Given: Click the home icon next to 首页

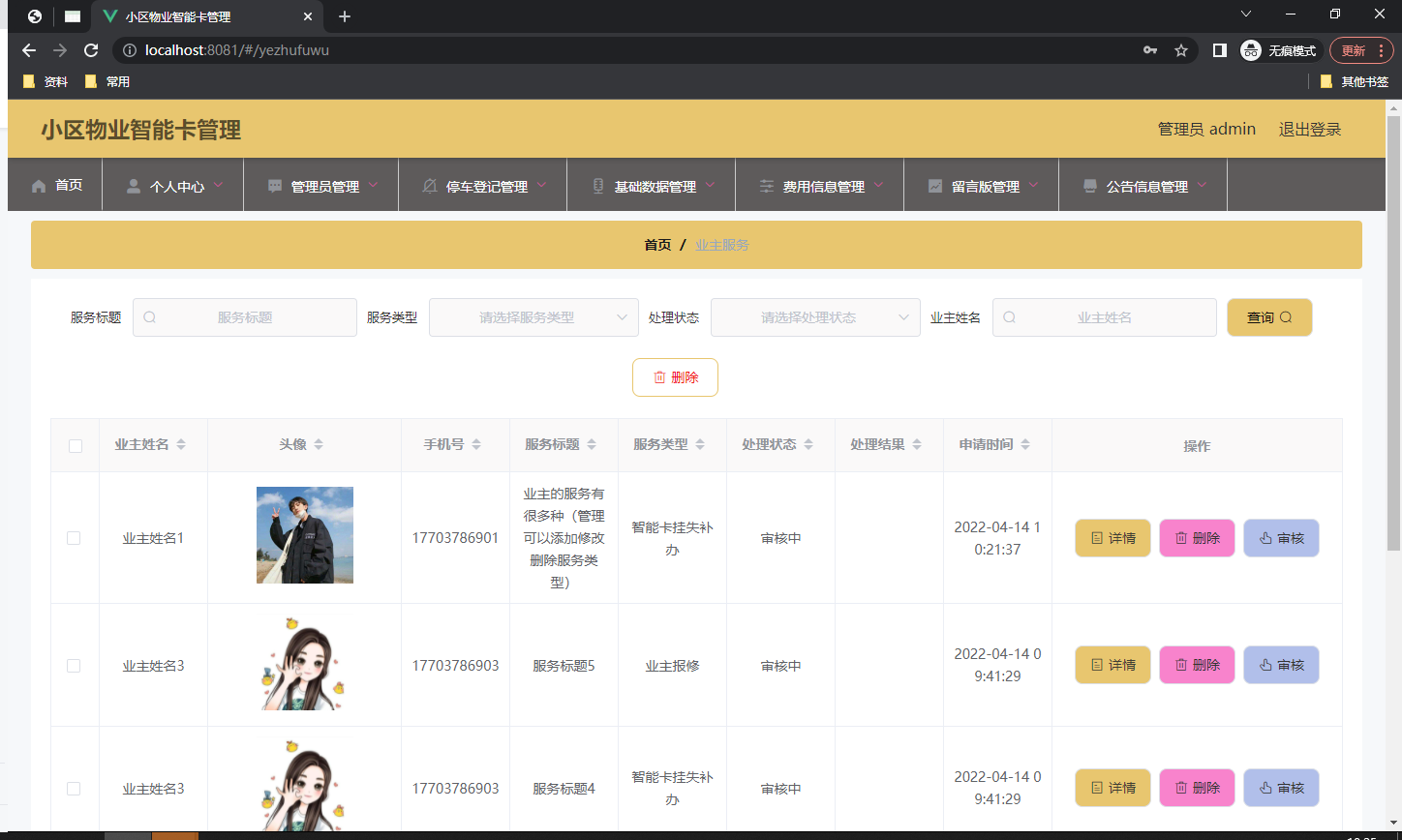Looking at the screenshot, I should pyautogui.click(x=39, y=186).
